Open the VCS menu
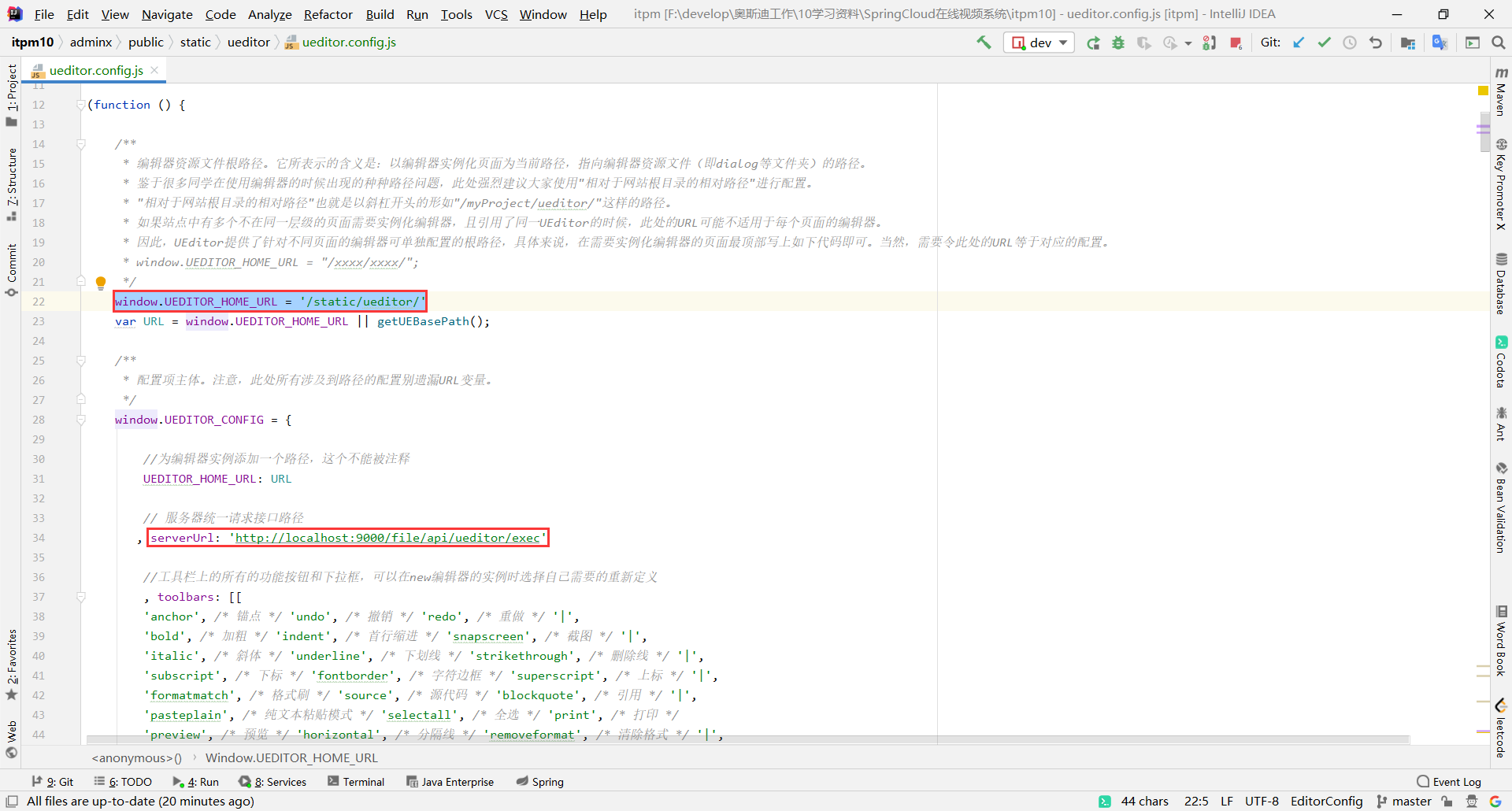Image resolution: width=1512 pixels, height=811 pixels. (496, 14)
